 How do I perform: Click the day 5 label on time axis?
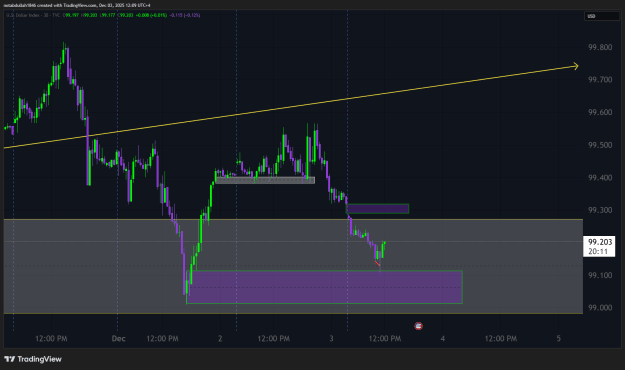(558, 339)
